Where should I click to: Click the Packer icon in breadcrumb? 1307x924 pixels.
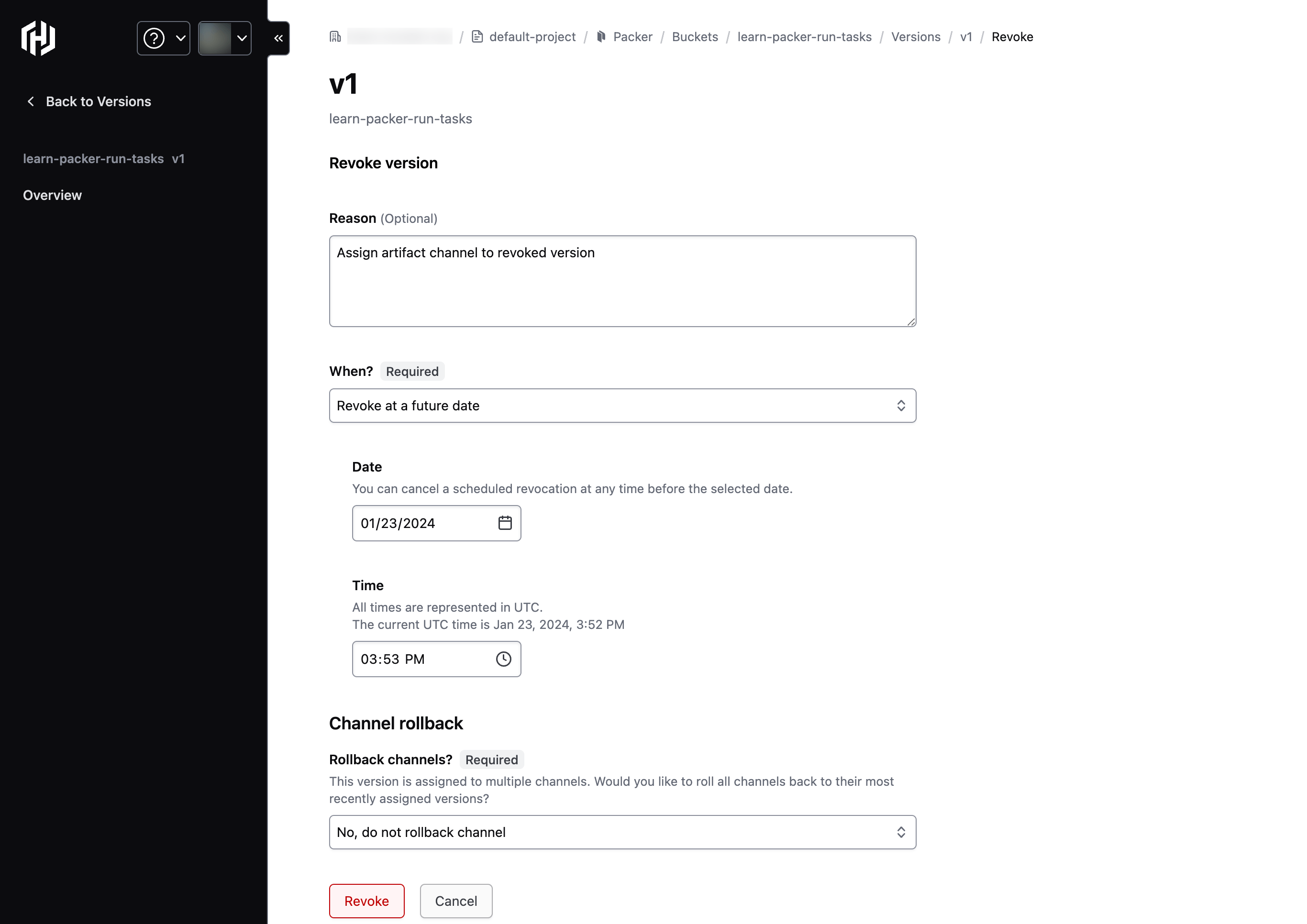601,37
